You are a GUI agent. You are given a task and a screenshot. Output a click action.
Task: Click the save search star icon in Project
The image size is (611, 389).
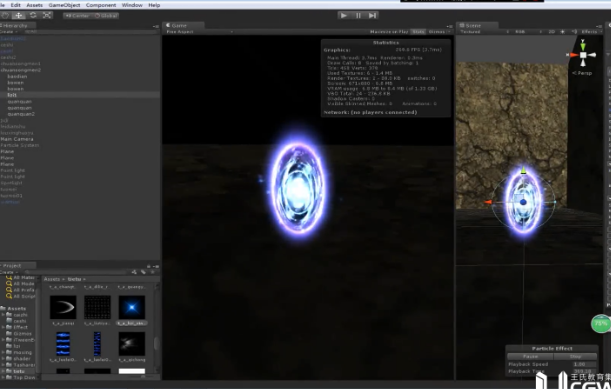point(152,272)
